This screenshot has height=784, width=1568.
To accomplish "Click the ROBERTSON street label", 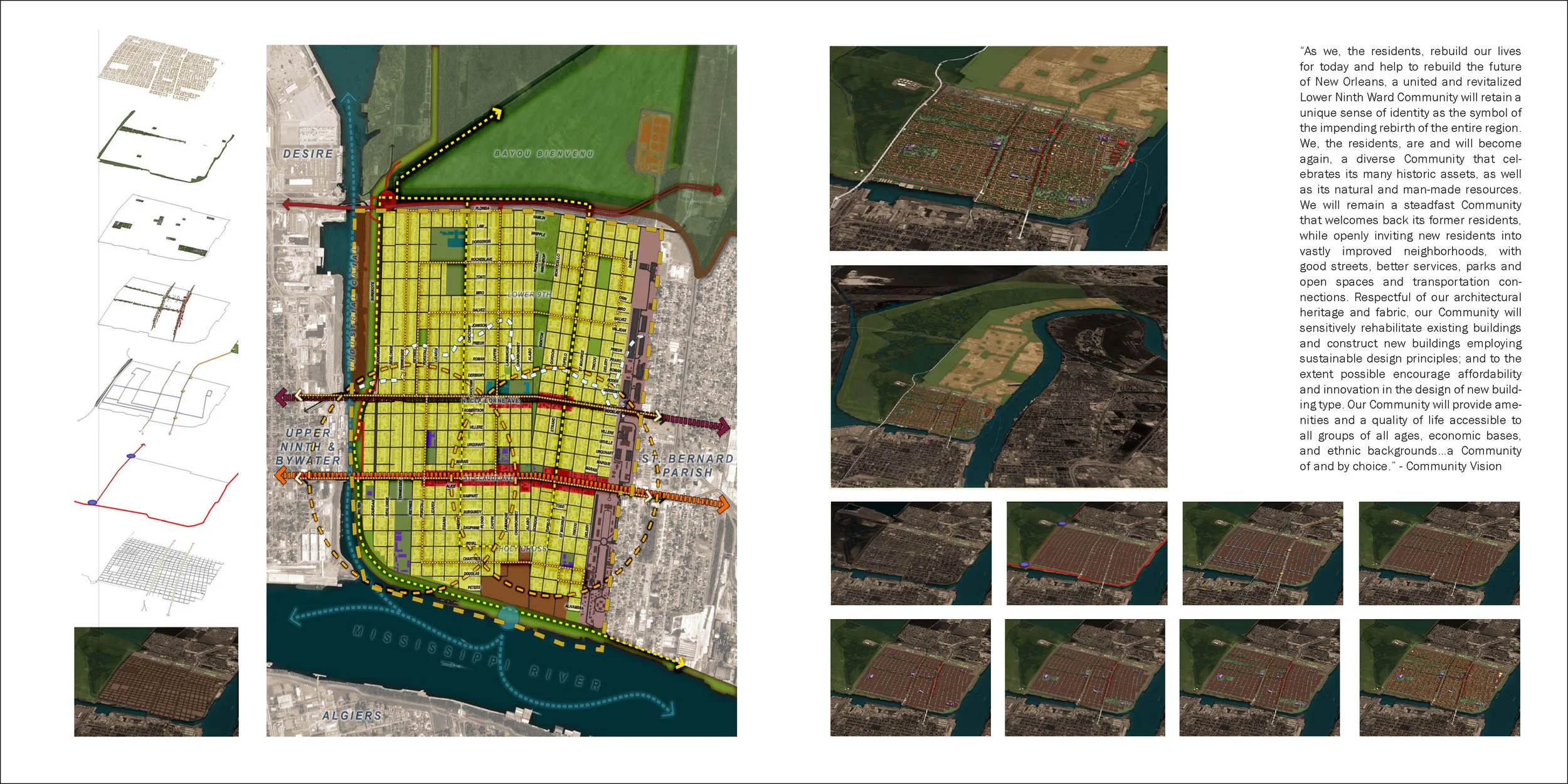I will pyautogui.click(x=474, y=410).
